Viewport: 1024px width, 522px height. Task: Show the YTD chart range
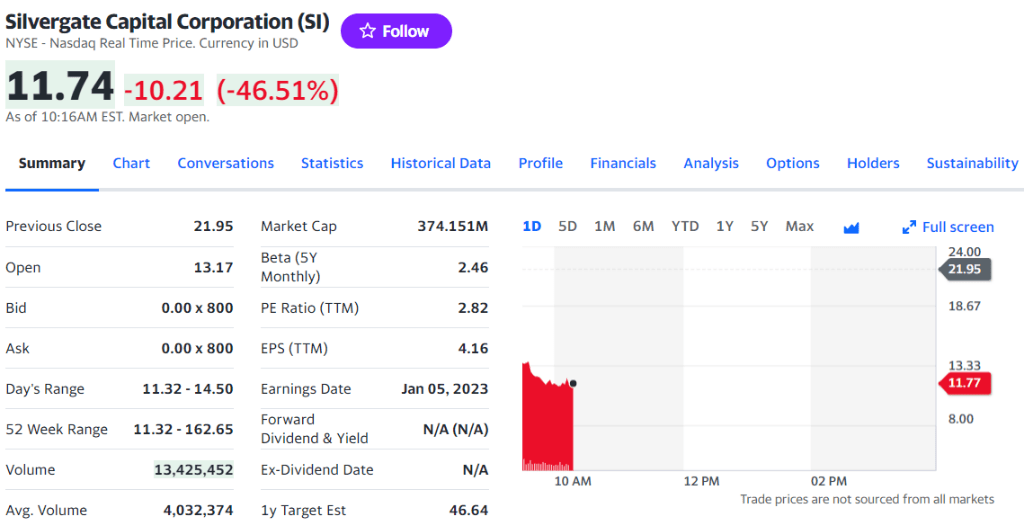pos(684,227)
